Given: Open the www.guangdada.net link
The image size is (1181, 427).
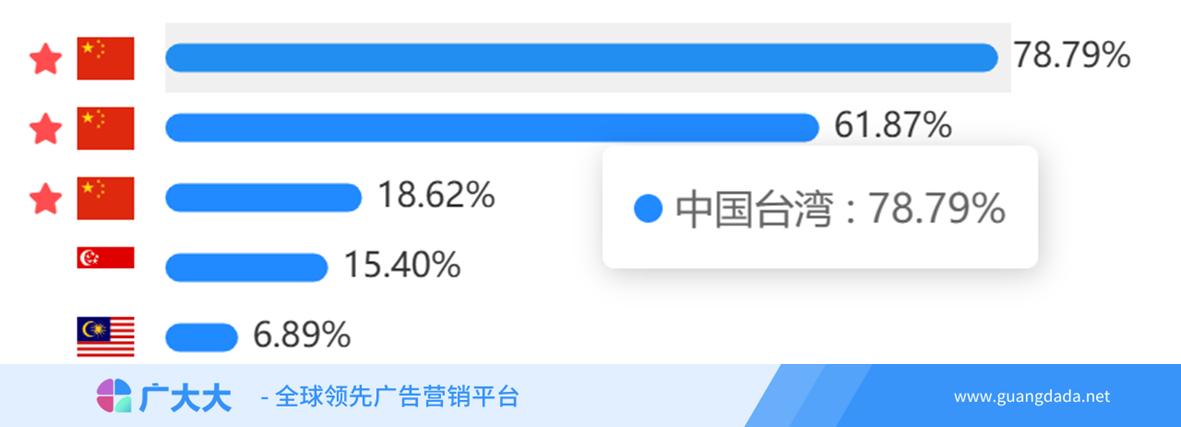Looking at the screenshot, I should 1032,397.
